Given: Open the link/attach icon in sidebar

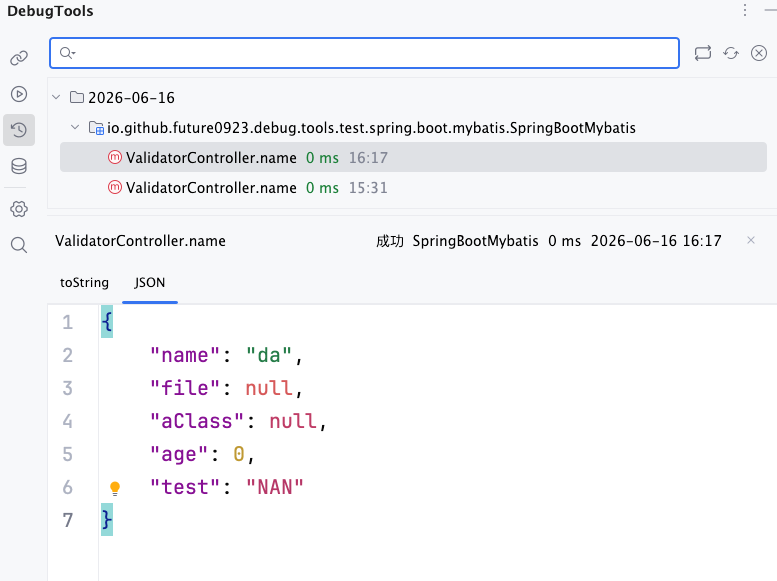Looking at the screenshot, I should 19,58.
